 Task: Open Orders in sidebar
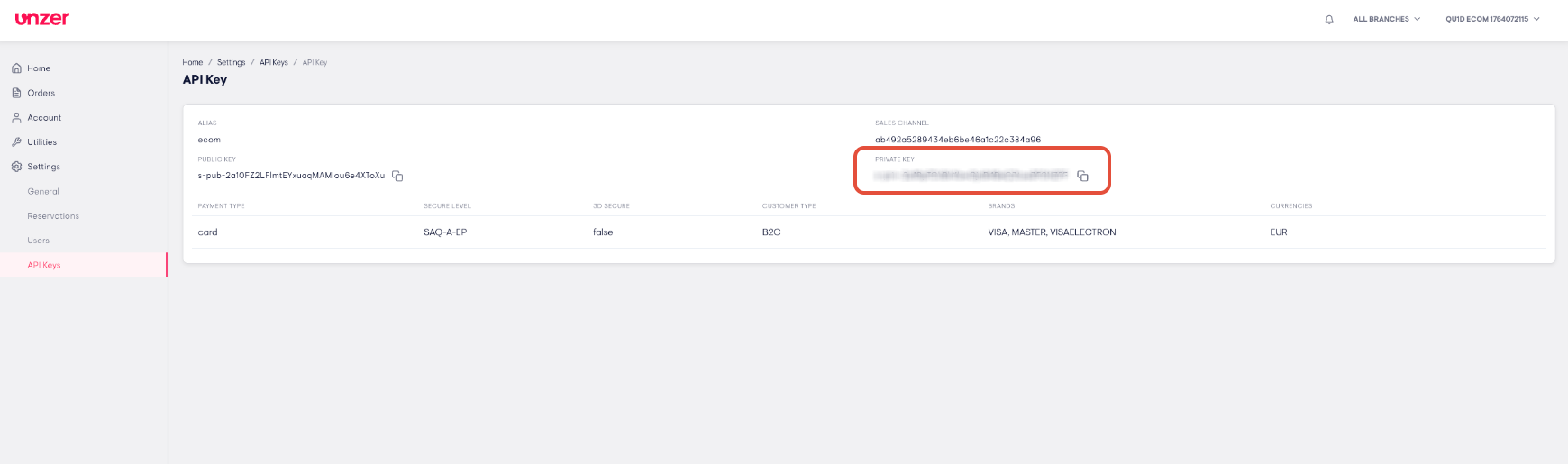41,93
